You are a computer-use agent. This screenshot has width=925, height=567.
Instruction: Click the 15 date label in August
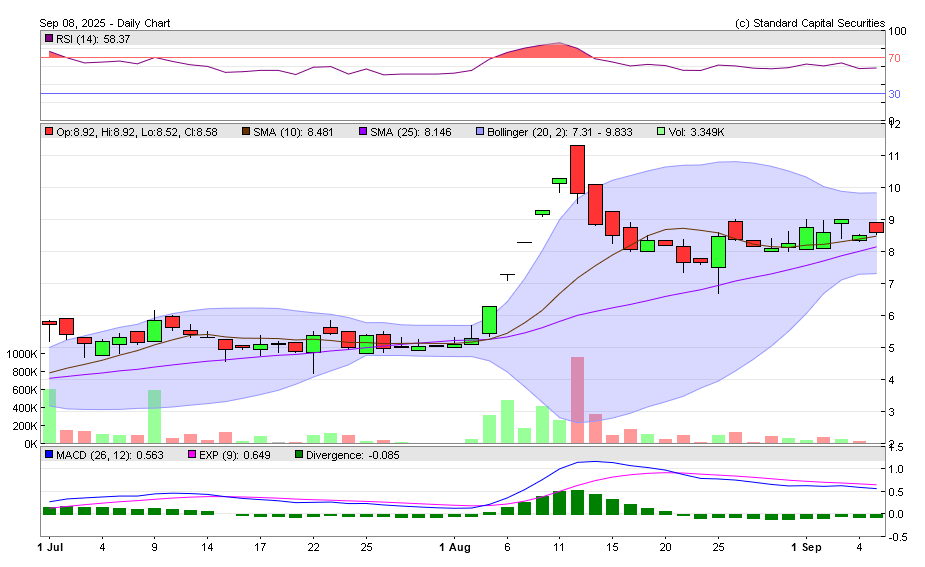[x=612, y=548]
